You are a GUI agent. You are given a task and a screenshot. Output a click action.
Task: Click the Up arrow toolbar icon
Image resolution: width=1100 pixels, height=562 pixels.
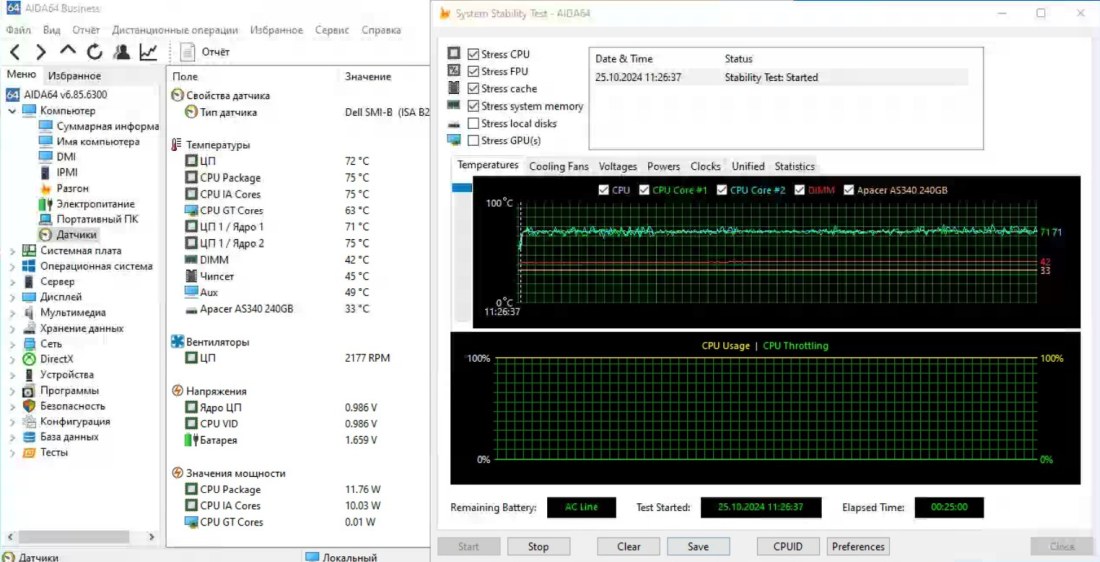click(68, 51)
